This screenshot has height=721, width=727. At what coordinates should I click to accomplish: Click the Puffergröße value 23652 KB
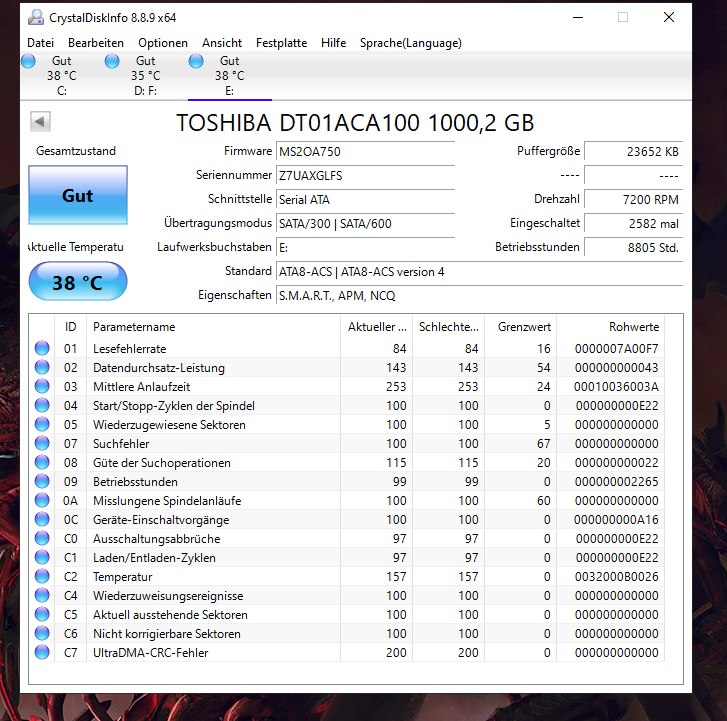tap(633, 152)
